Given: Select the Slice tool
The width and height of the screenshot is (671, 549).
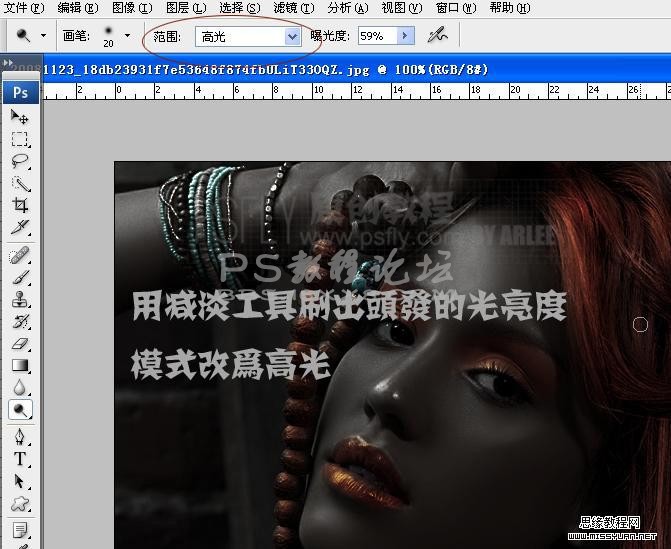Looking at the screenshot, I should (20, 228).
